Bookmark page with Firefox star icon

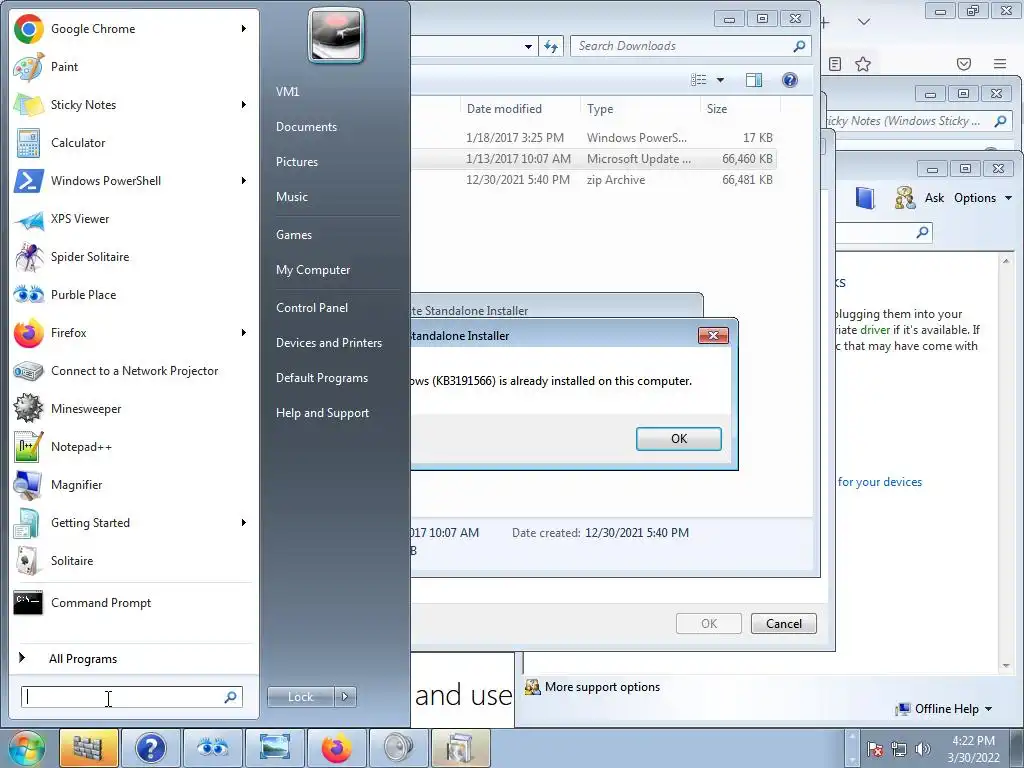point(863,64)
